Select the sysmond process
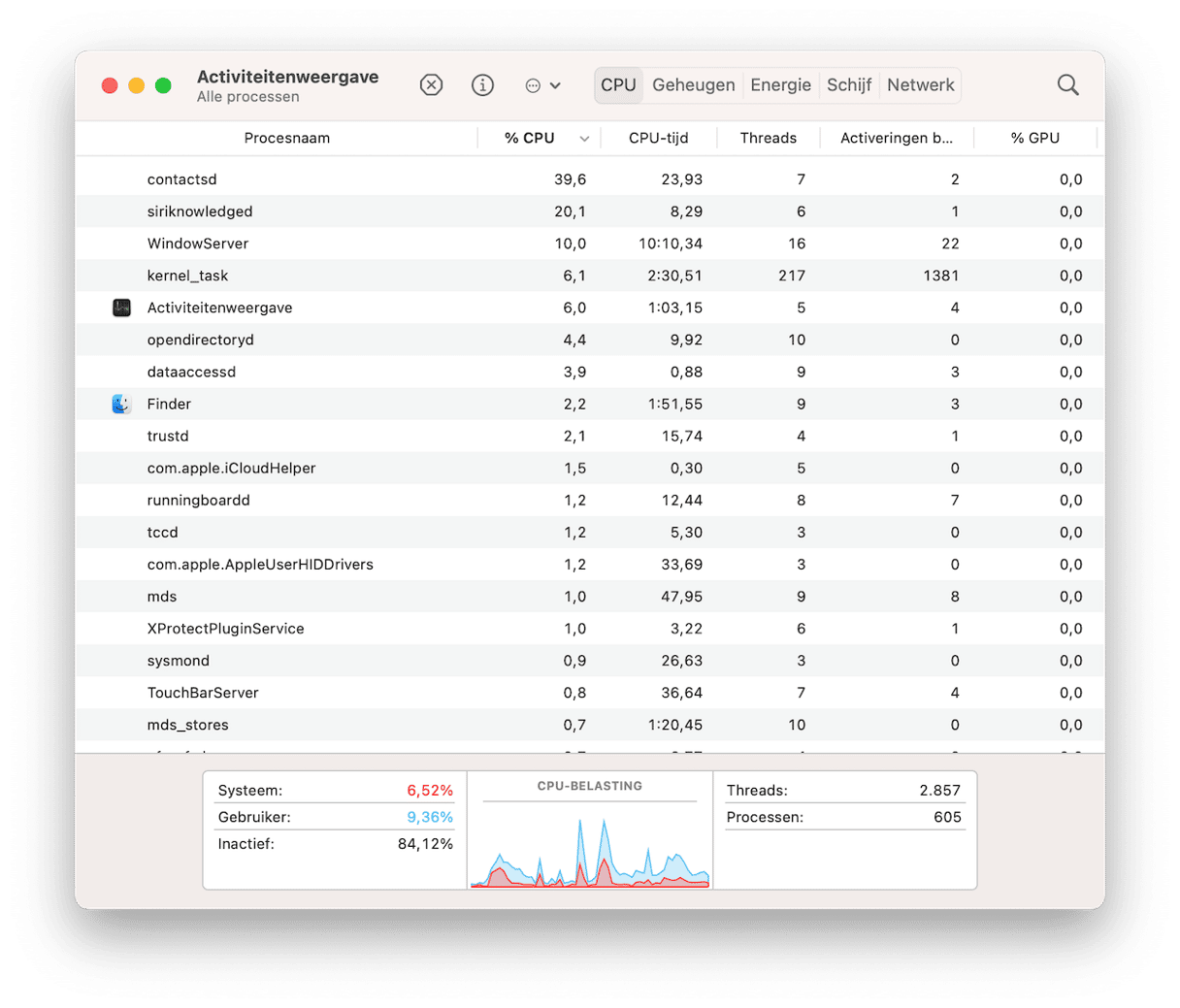The image size is (1180, 1008). [590, 660]
